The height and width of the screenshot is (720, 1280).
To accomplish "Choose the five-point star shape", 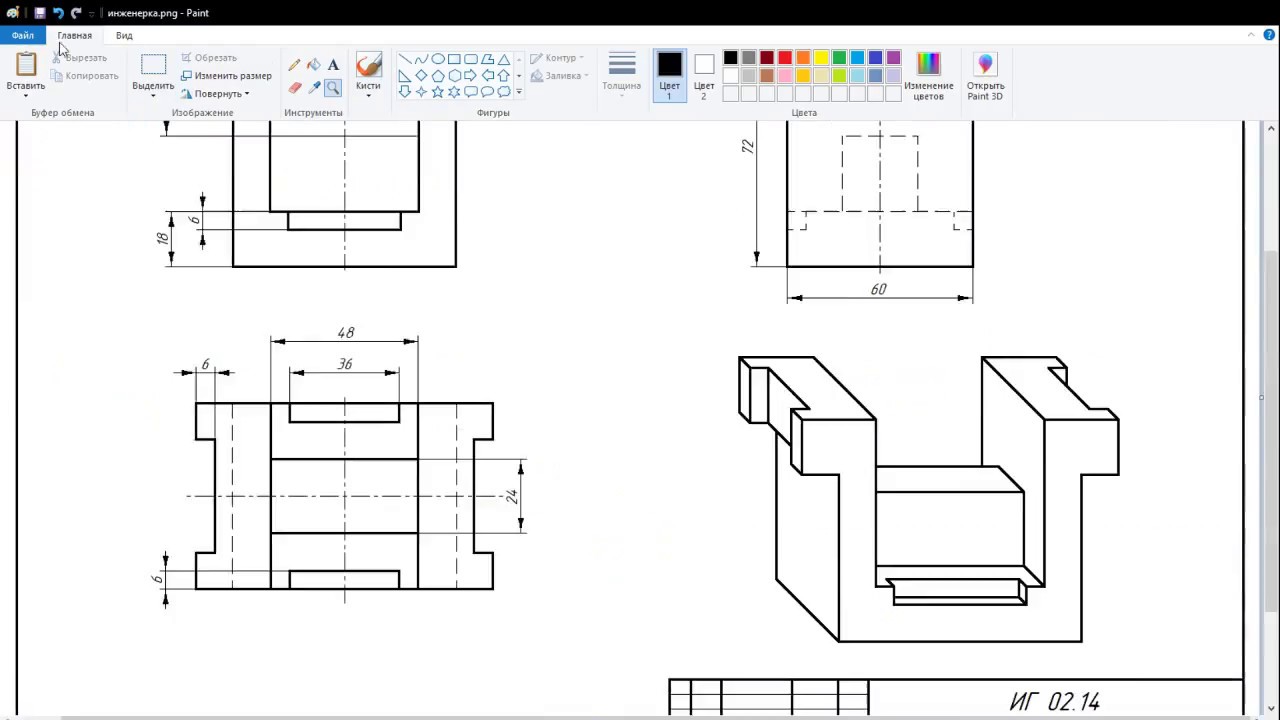I will coord(438,92).
